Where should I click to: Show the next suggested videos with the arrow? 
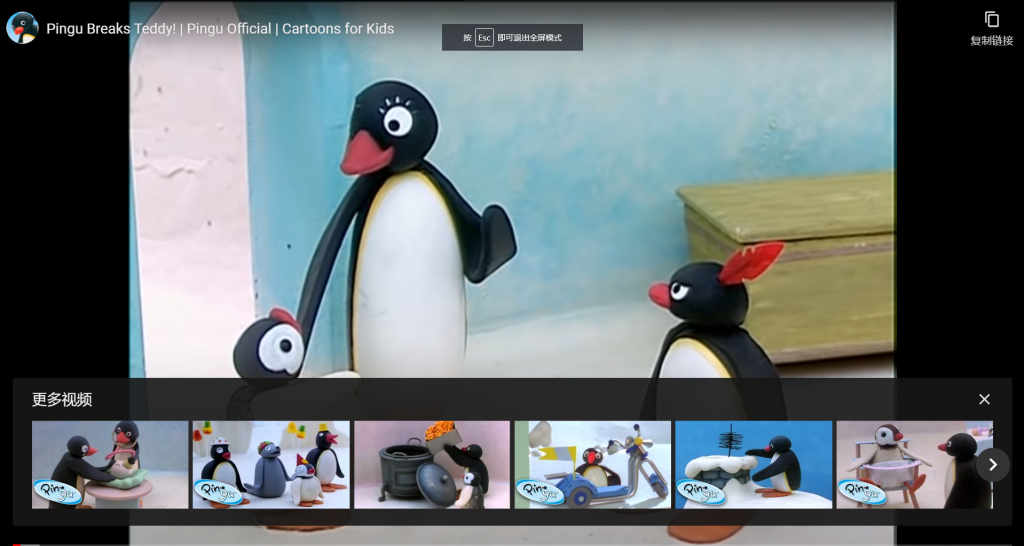(x=993, y=465)
